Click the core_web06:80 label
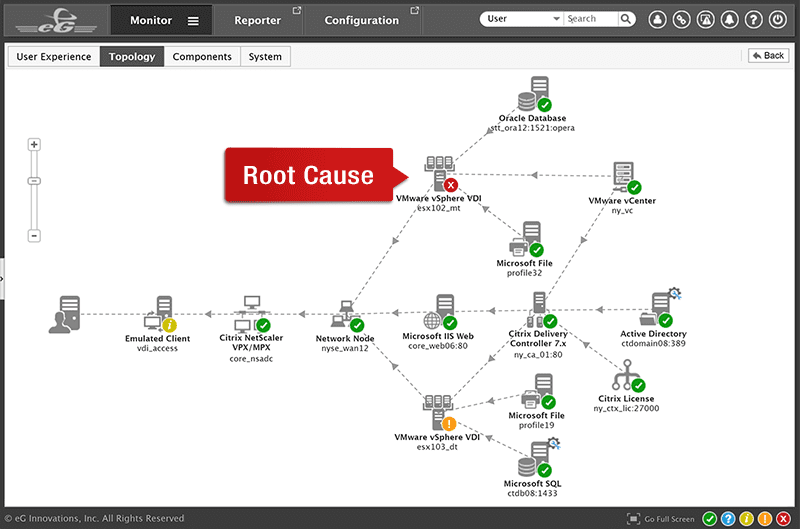This screenshot has width=800, height=529. (x=438, y=346)
